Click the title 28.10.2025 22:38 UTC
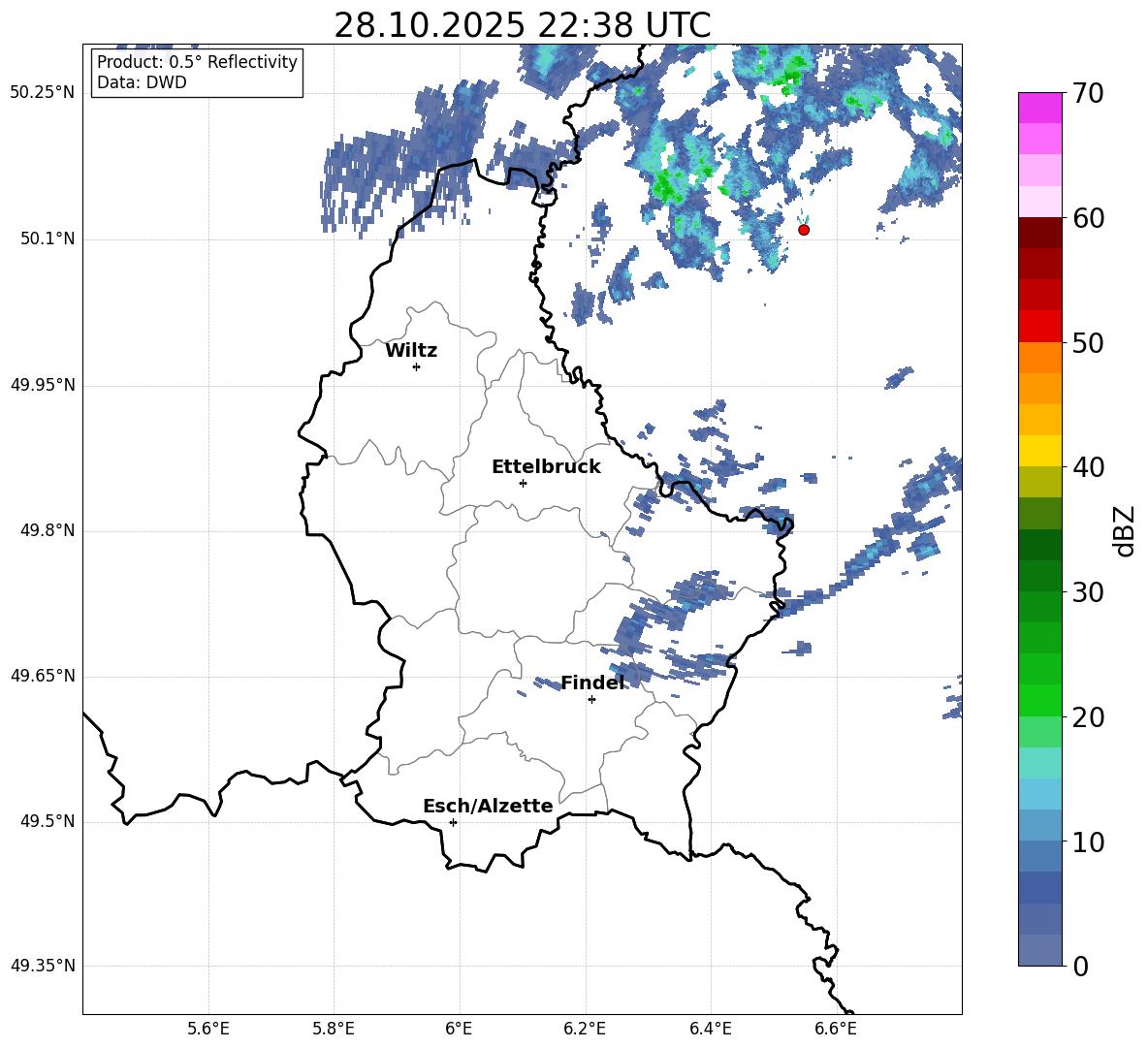The height and width of the screenshot is (1048, 1148). [522, 25]
